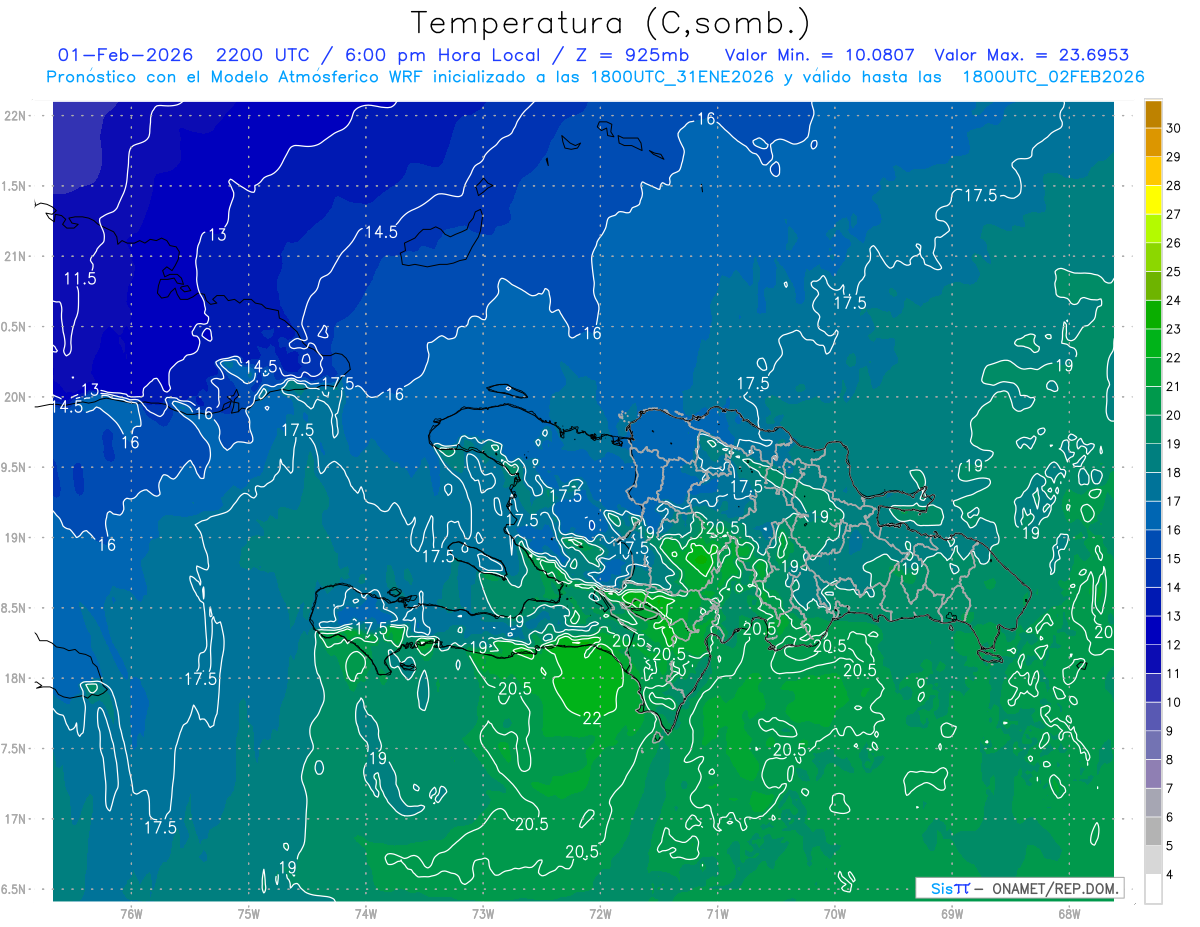Click the "68W" longitude axis label
The image size is (1200, 927).
(x=1068, y=914)
